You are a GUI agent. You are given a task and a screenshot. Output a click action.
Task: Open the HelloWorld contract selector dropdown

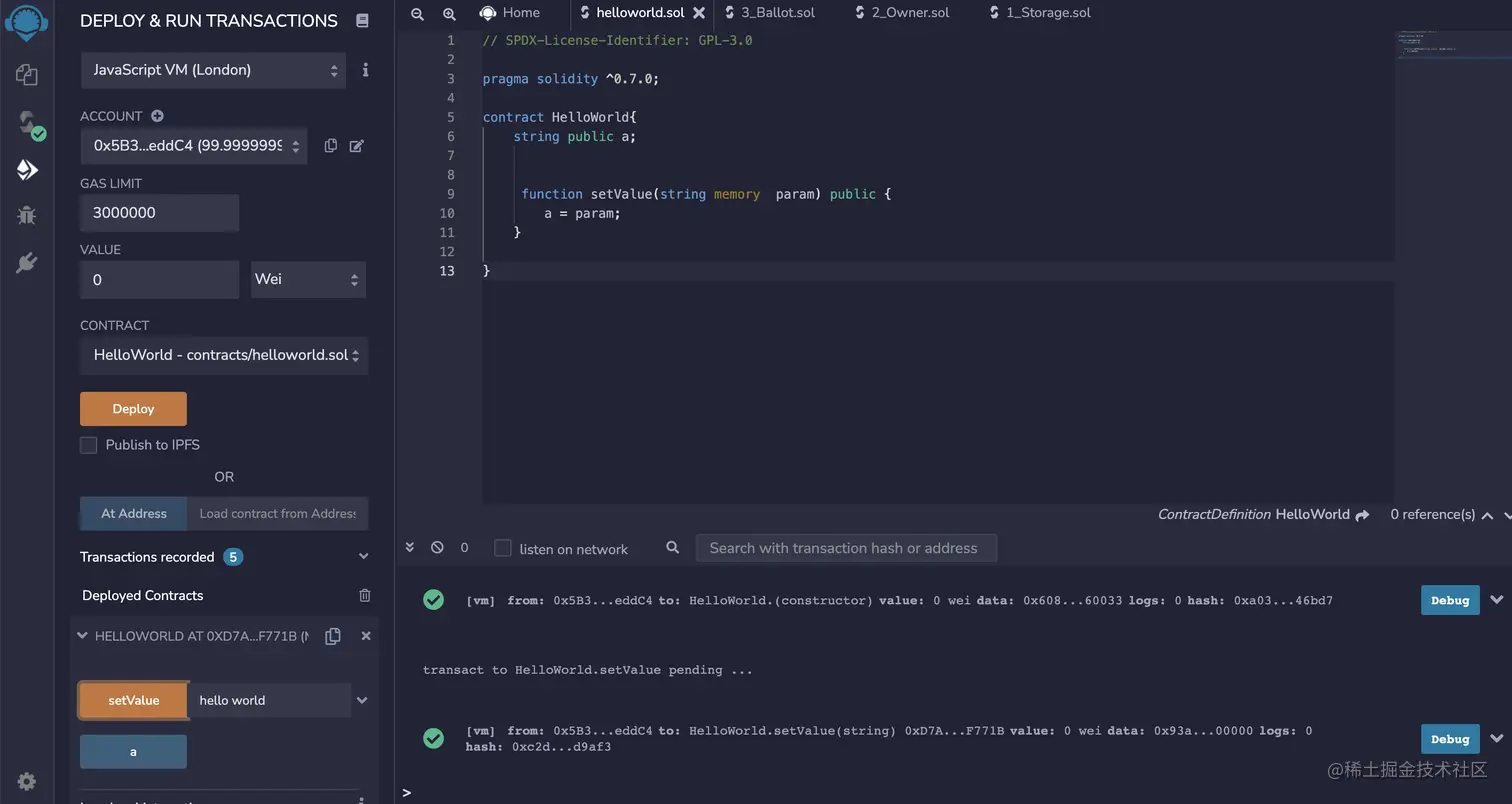coord(224,356)
